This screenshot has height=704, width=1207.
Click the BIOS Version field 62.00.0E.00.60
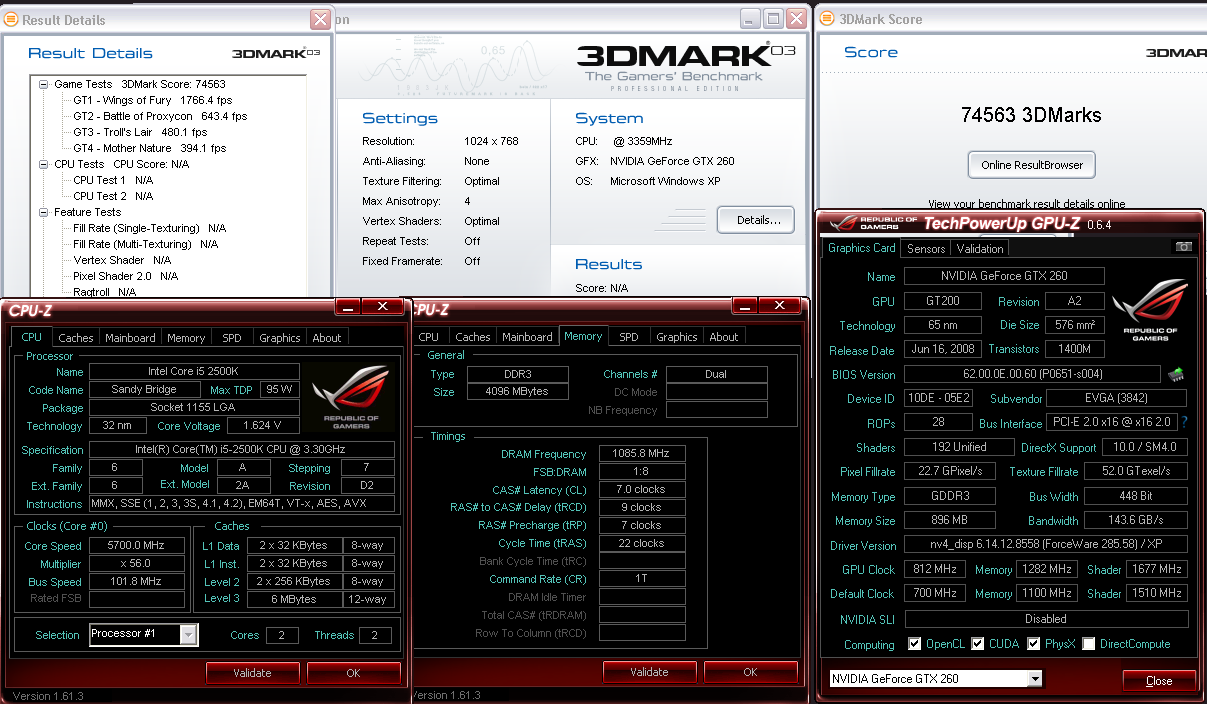coord(1032,374)
